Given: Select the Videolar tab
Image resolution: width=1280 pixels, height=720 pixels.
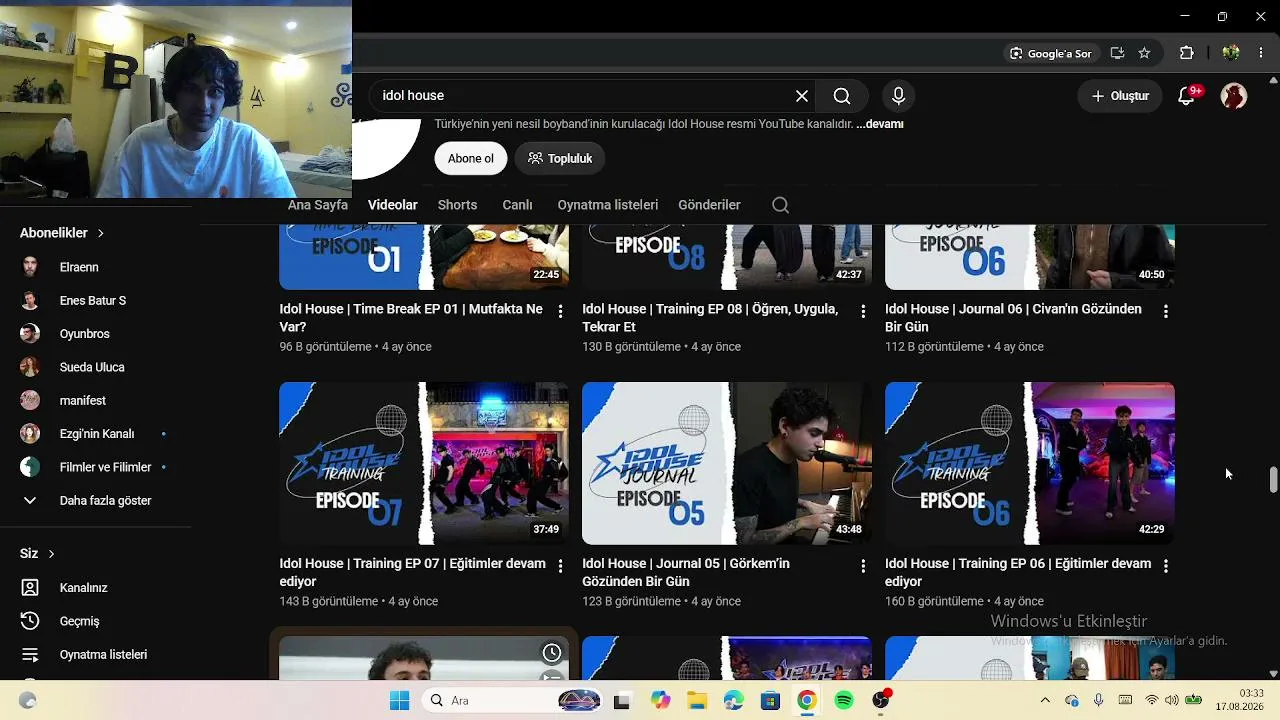Looking at the screenshot, I should 393,205.
